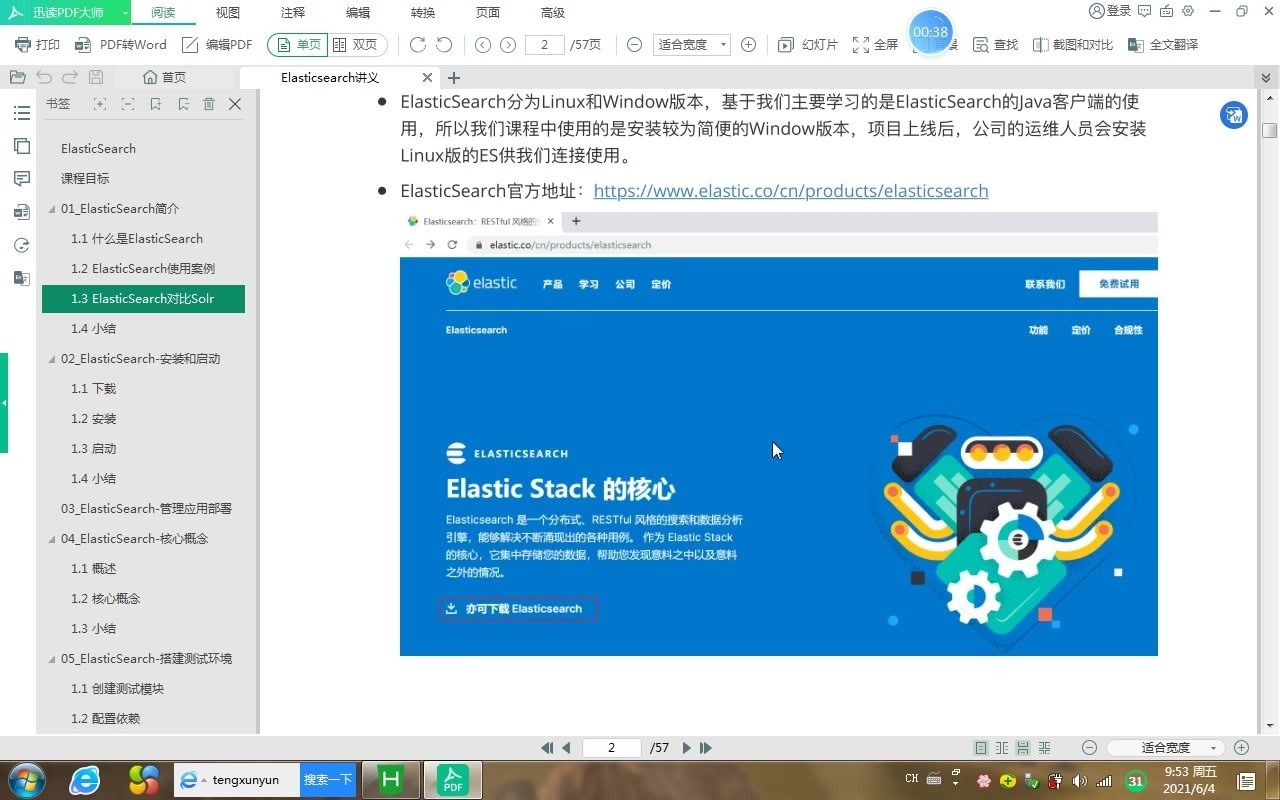Viewport: 1280px width, 800px height.
Task: Click vertical scrollbar down arrow
Action: click(1270, 726)
